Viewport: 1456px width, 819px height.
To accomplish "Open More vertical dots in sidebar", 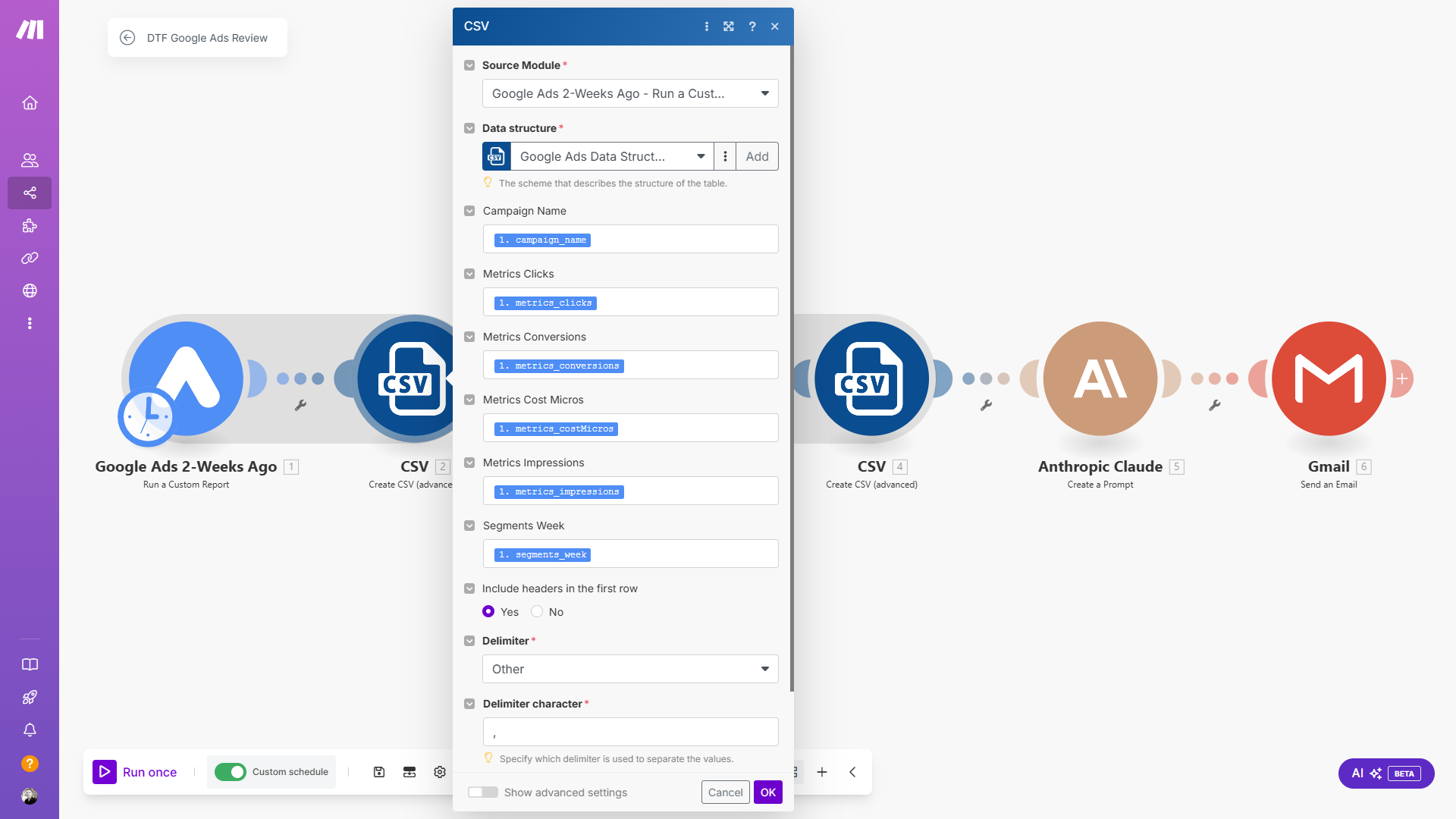I will point(30,323).
